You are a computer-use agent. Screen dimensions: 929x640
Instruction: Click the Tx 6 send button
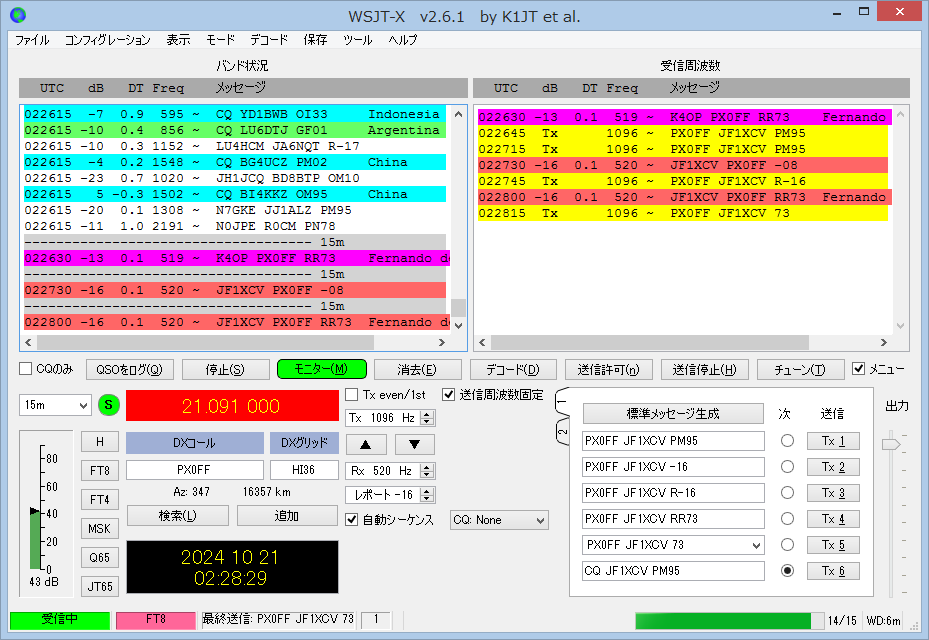(x=833, y=571)
